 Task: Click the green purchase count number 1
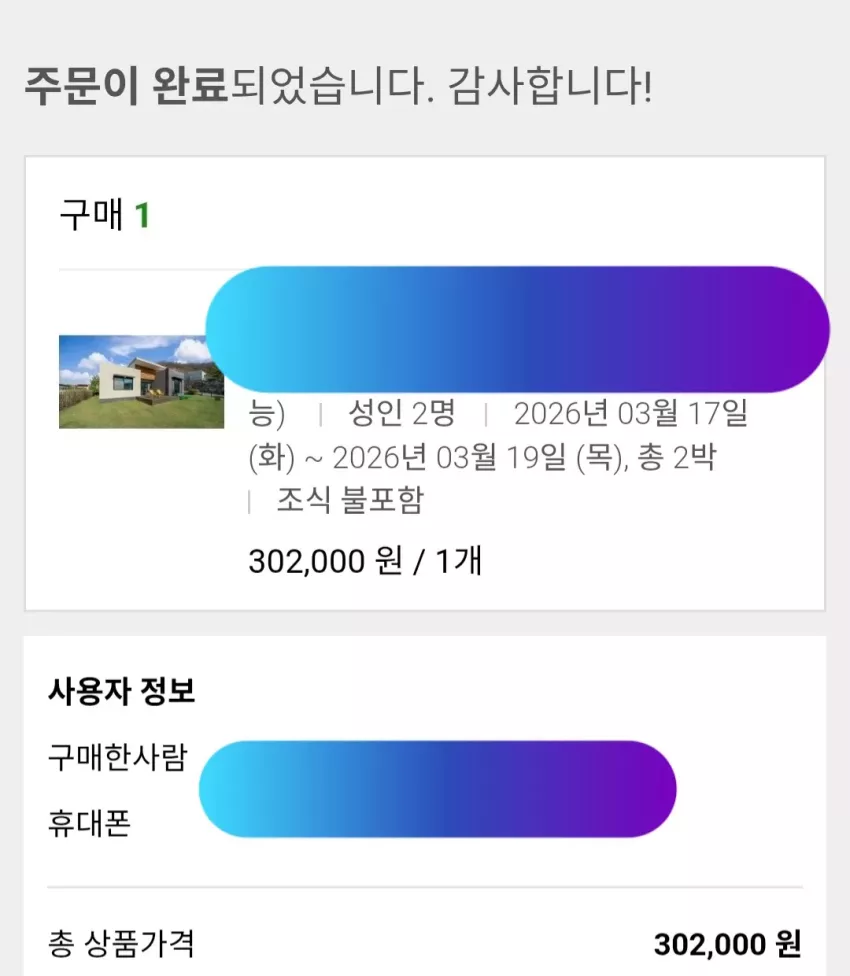(142, 216)
